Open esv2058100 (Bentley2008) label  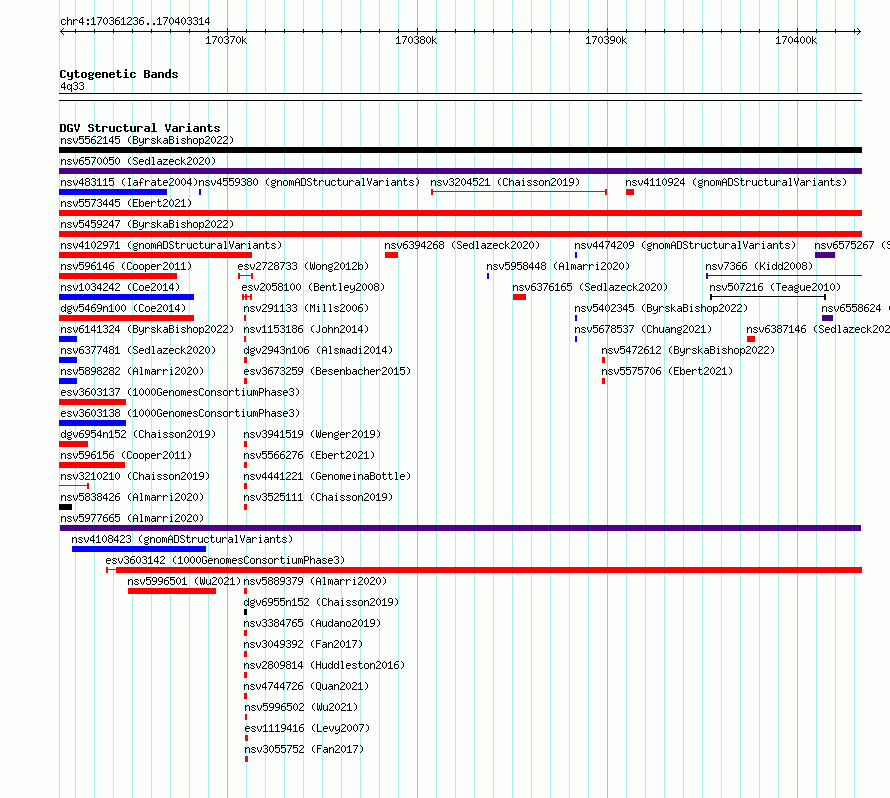click(x=313, y=287)
